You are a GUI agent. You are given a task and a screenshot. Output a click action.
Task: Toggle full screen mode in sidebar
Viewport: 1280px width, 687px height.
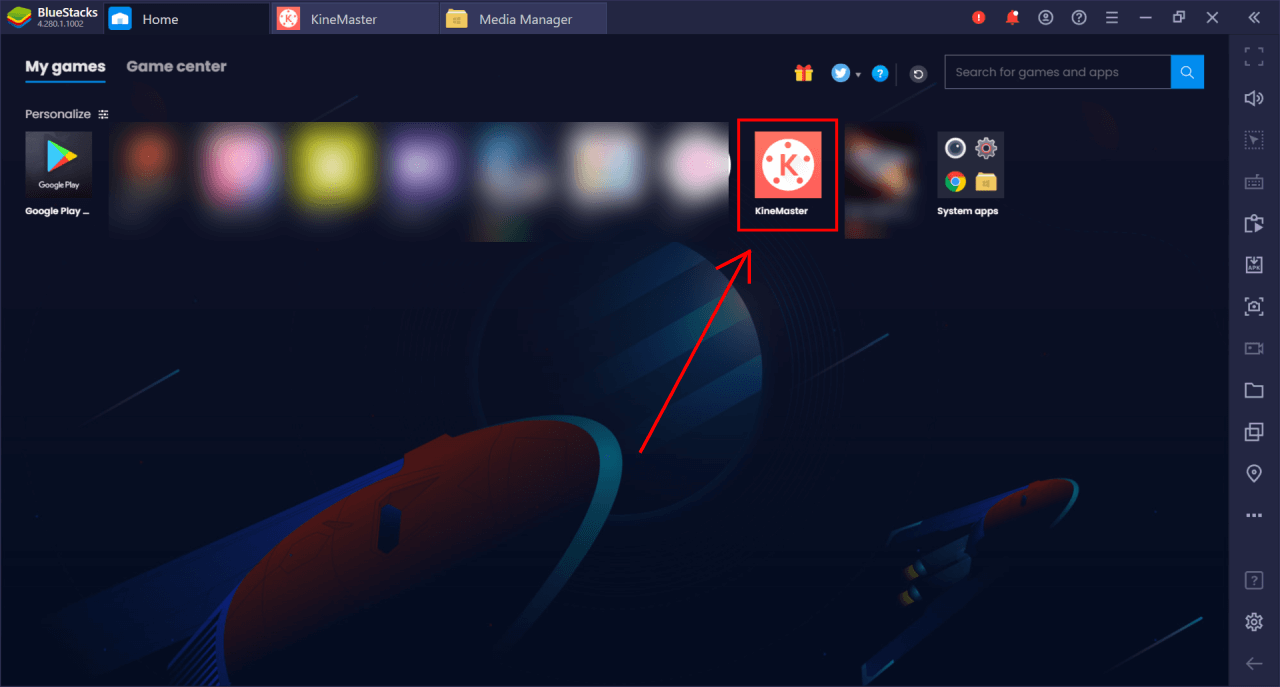pos(1254,56)
